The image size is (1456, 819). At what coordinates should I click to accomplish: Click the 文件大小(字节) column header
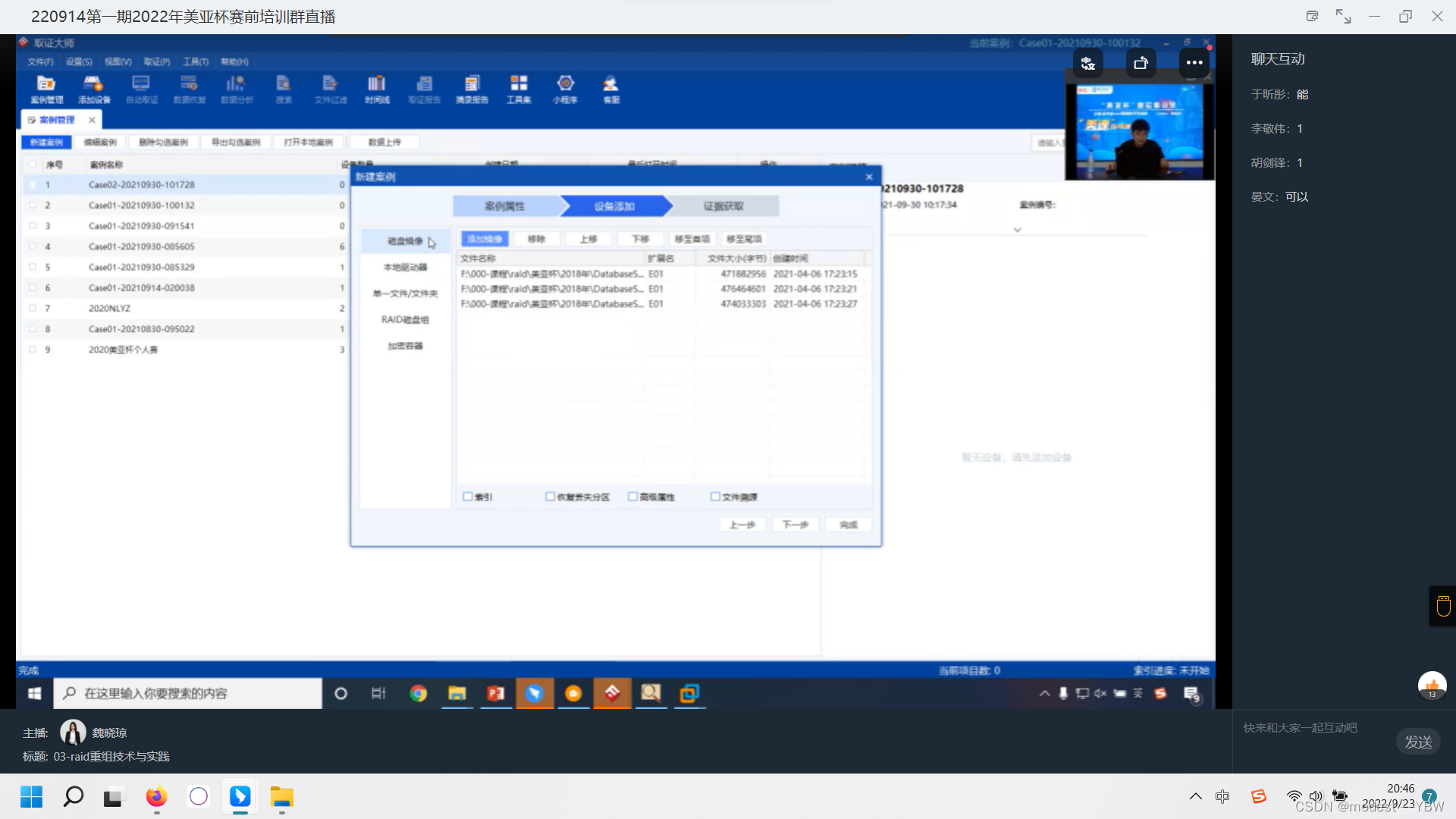736,259
